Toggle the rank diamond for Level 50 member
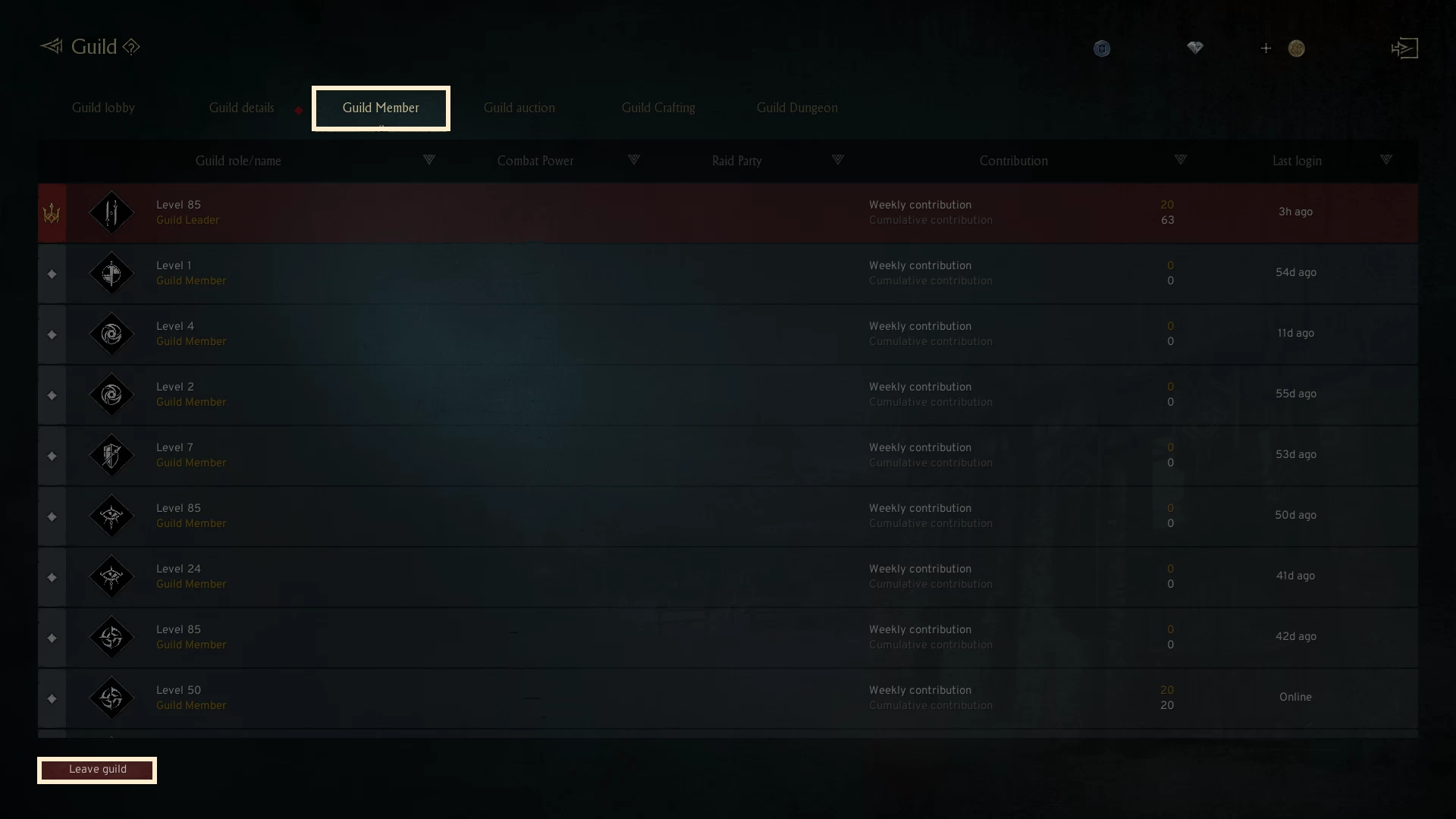 click(x=52, y=698)
